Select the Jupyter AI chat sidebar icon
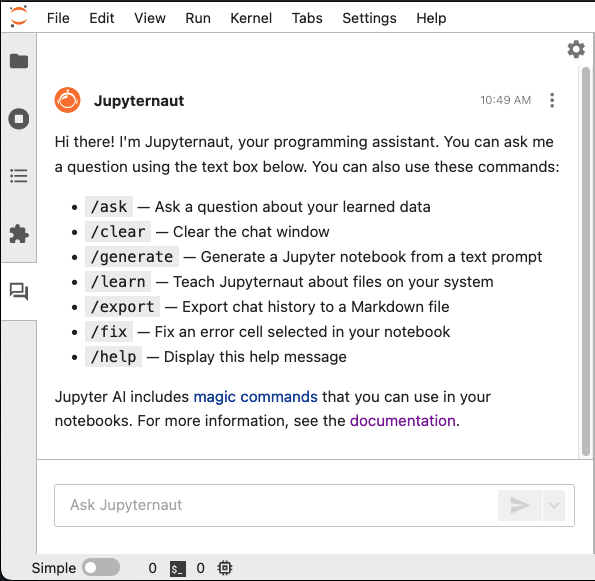595x581 pixels. click(x=19, y=291)
